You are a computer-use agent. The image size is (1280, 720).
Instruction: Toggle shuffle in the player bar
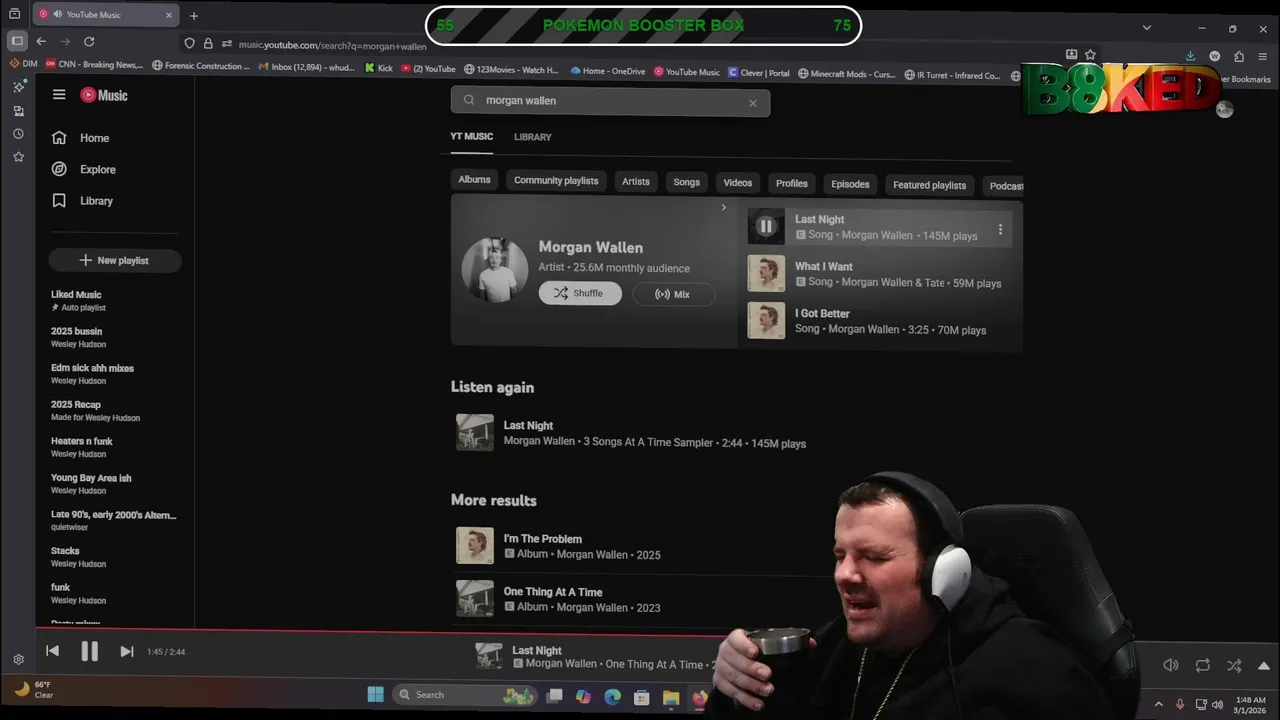pyautogui.click(x=1234, y=665)
